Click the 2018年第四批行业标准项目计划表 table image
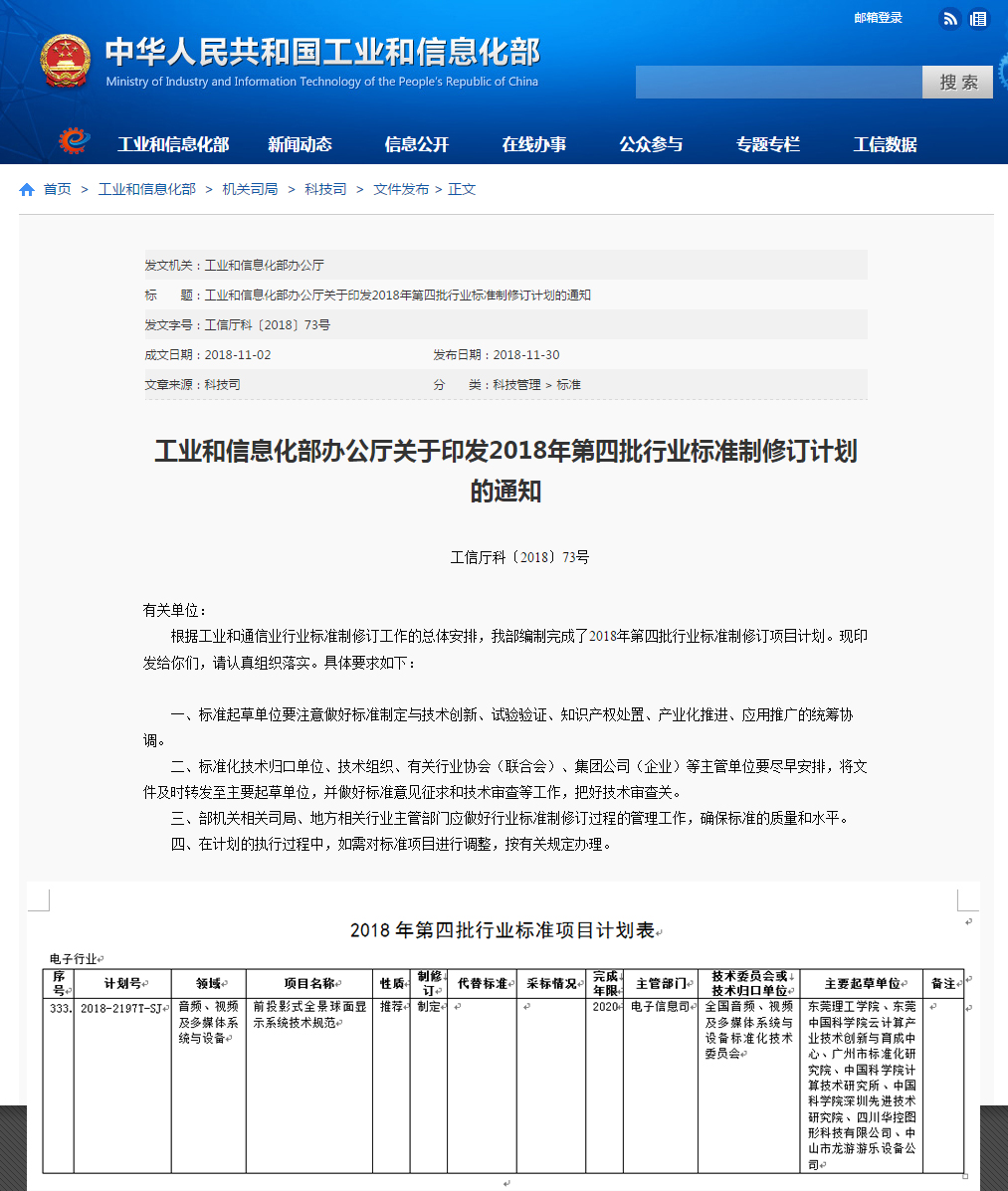 504,1035
